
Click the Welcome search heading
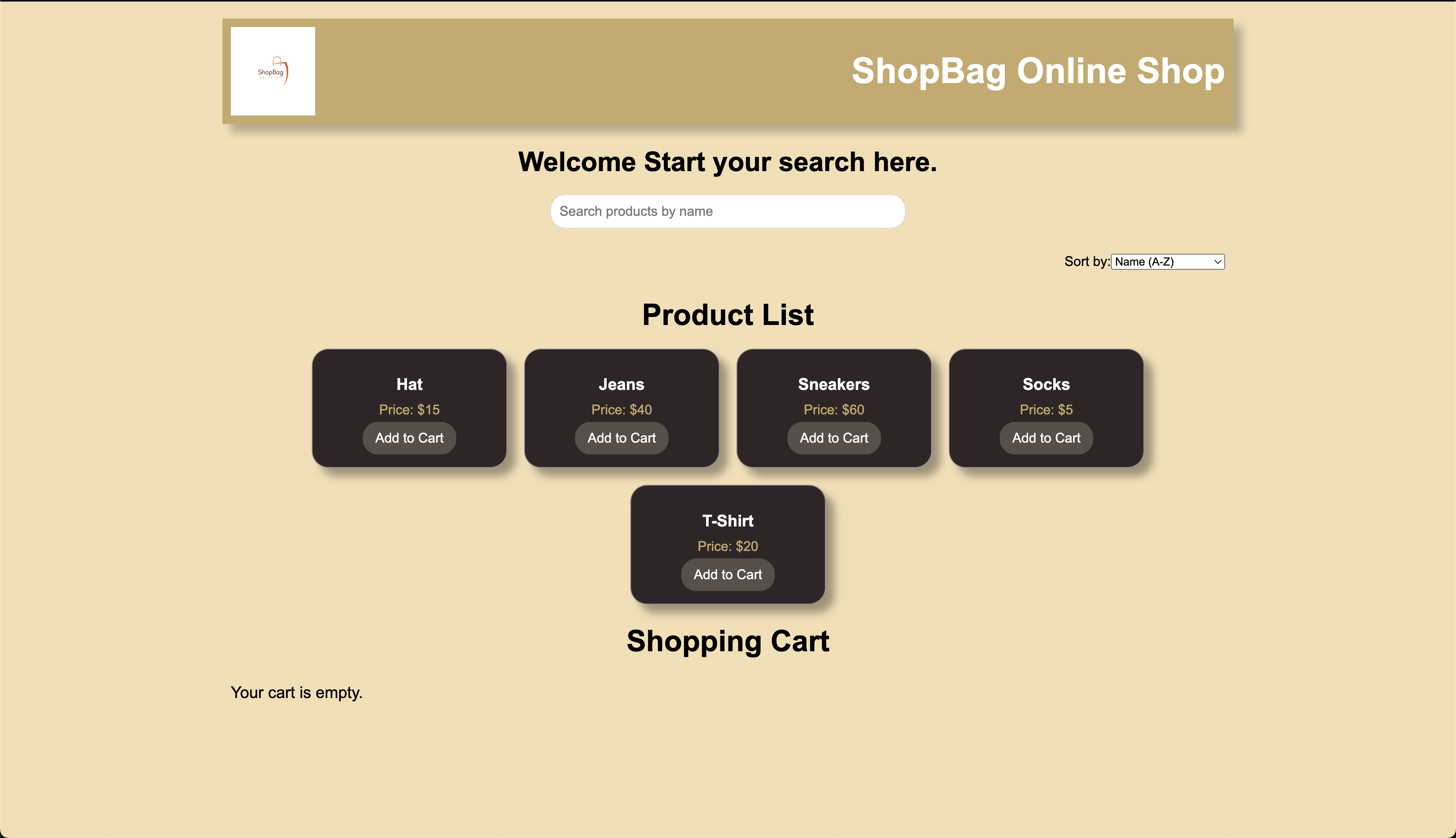point(728,162)
